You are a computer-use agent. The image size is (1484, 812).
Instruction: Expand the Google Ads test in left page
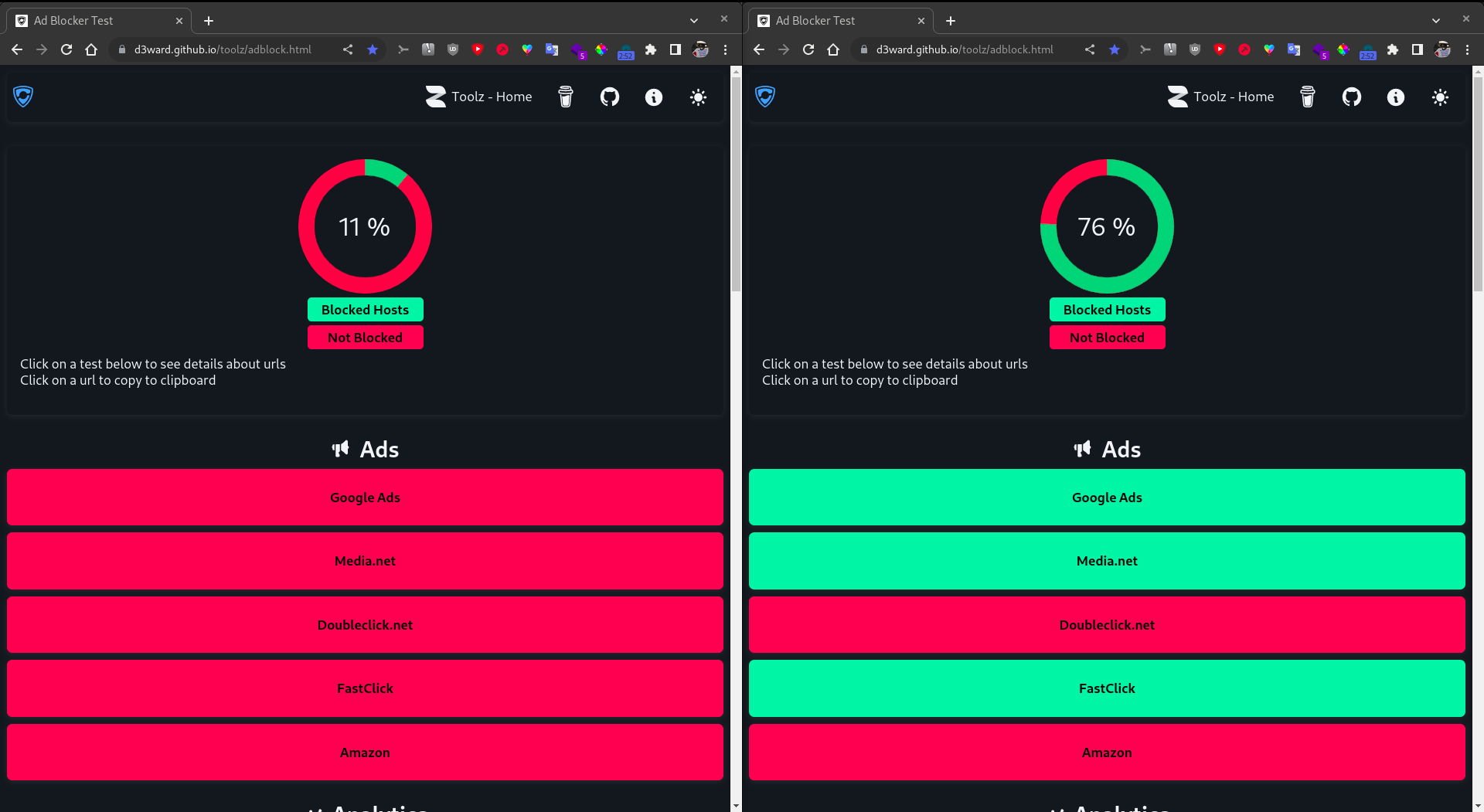click(365, 498)
